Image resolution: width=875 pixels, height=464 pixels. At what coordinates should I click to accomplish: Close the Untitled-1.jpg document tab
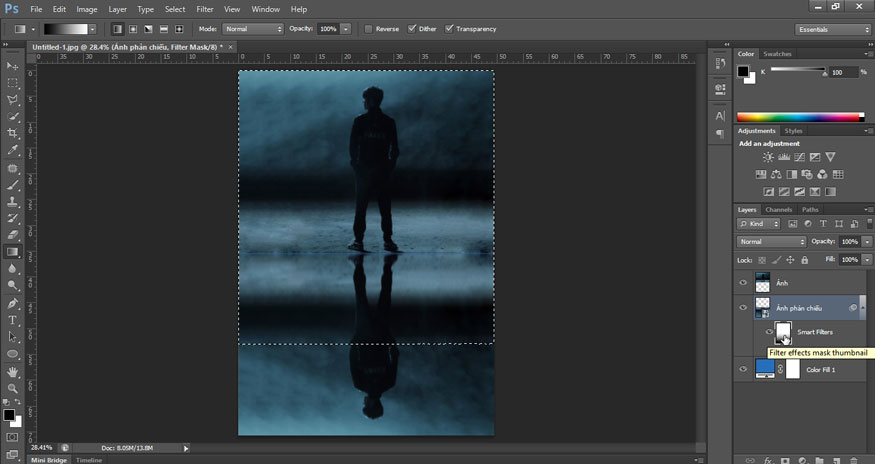pos(230,47)
